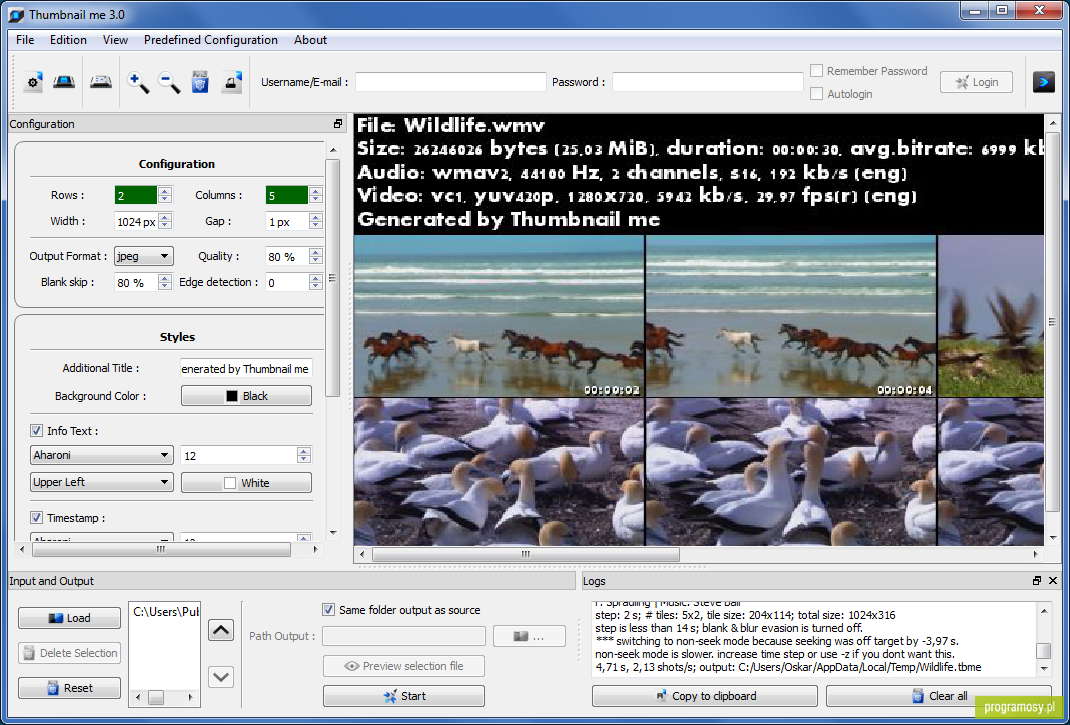Click the Path Output text field
Viewport: 1070px width, 725px height.
point(404,636)
